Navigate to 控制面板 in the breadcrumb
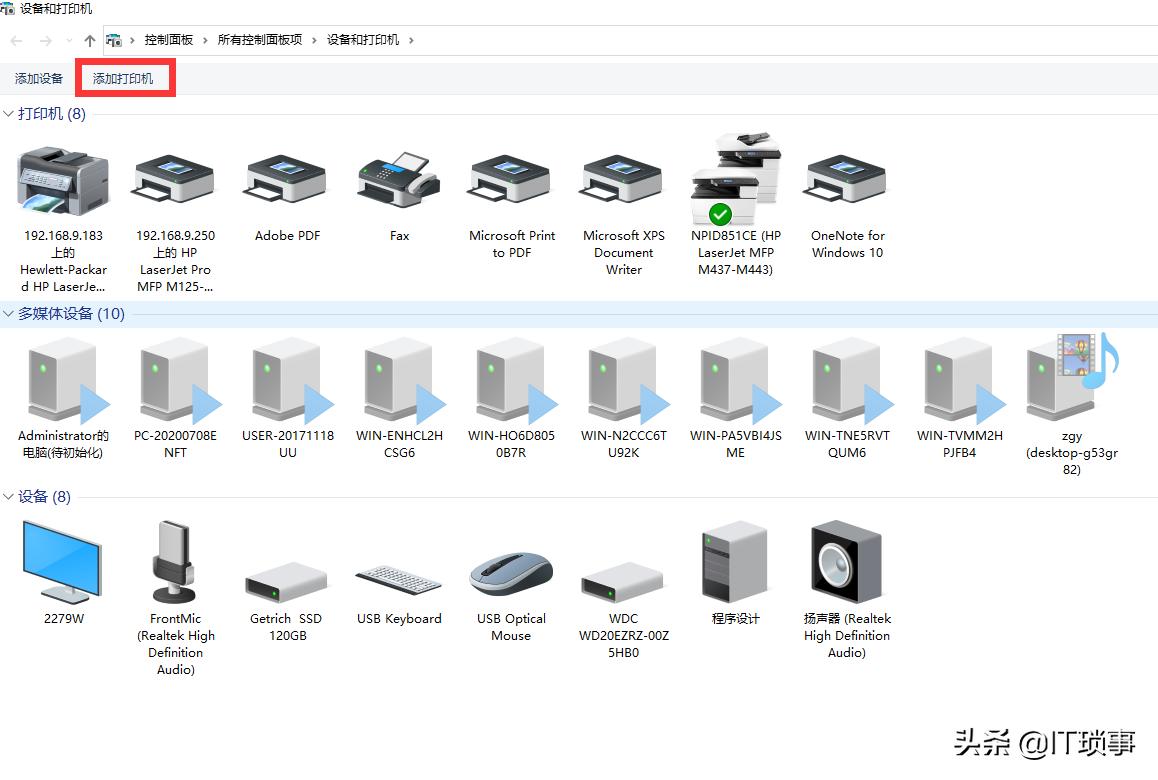The image size is (1158, 780). coord(169,39)
